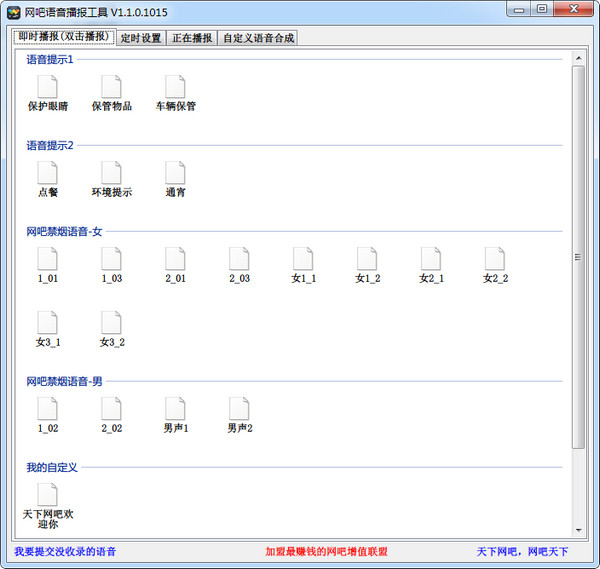Click the 网吧禁烟语音-女 group header
Screen dimensions: 600x569
(x=64, y=232)
